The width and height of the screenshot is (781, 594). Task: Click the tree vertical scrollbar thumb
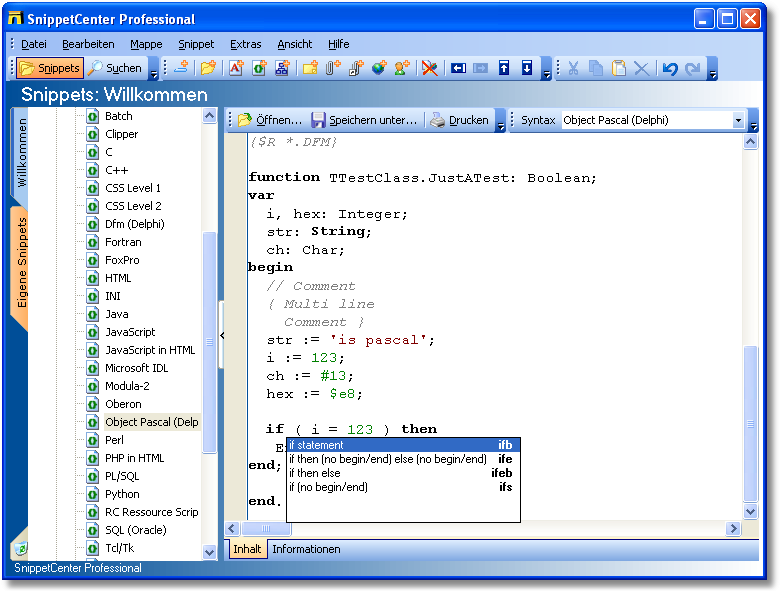[210, 343]
